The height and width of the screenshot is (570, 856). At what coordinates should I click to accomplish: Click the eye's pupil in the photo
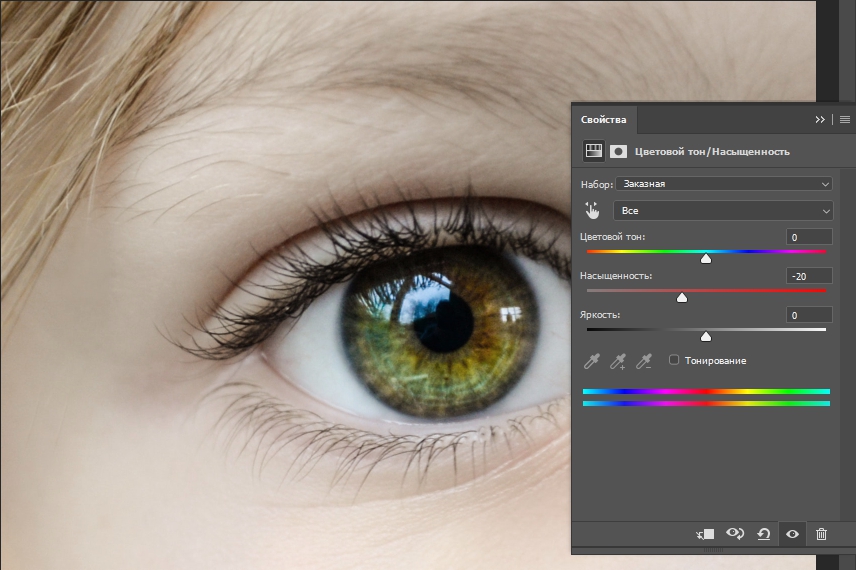(x=443, y=324)
